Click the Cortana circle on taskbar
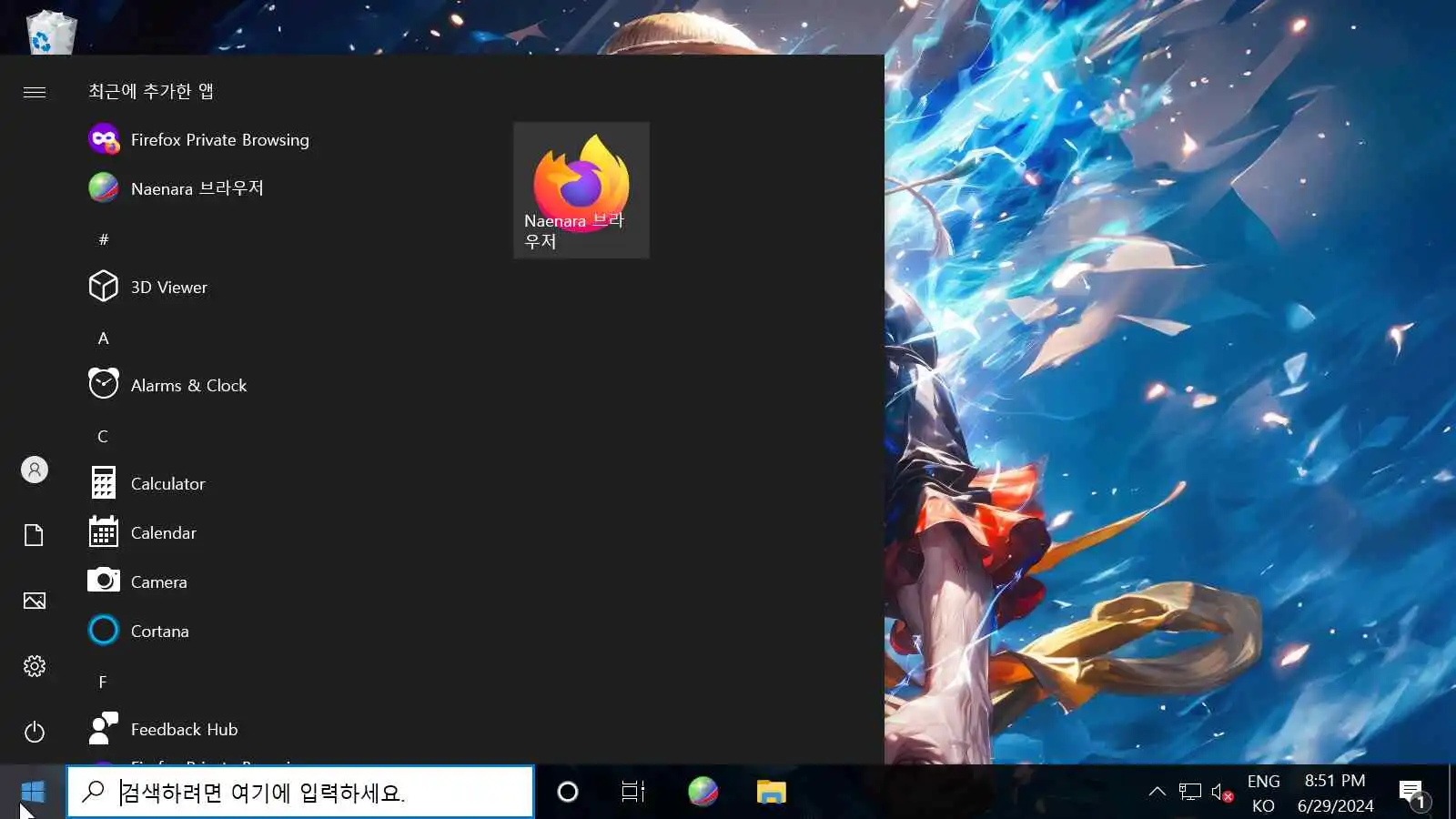Screen dimensions: 1456x819 click(x=568, y=792)
